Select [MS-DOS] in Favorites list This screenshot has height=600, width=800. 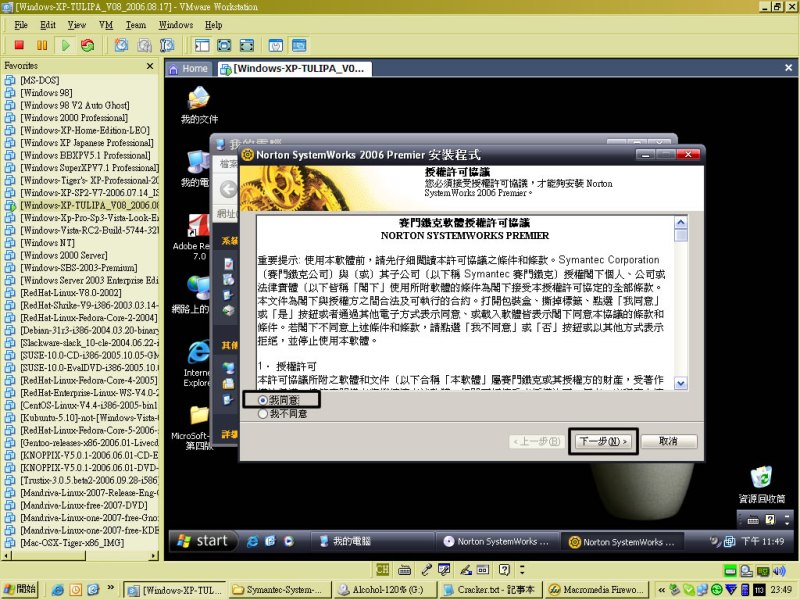pos(40,80)
